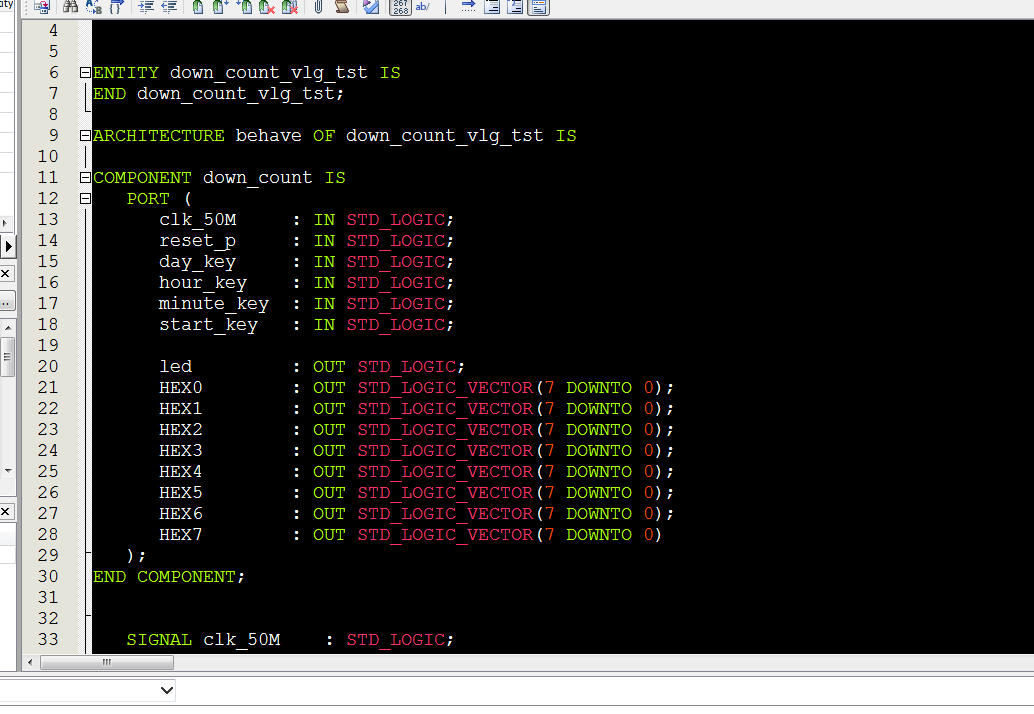
Task: Click the 'ab/' toolbar icon
Action: (x=423, y=7)
